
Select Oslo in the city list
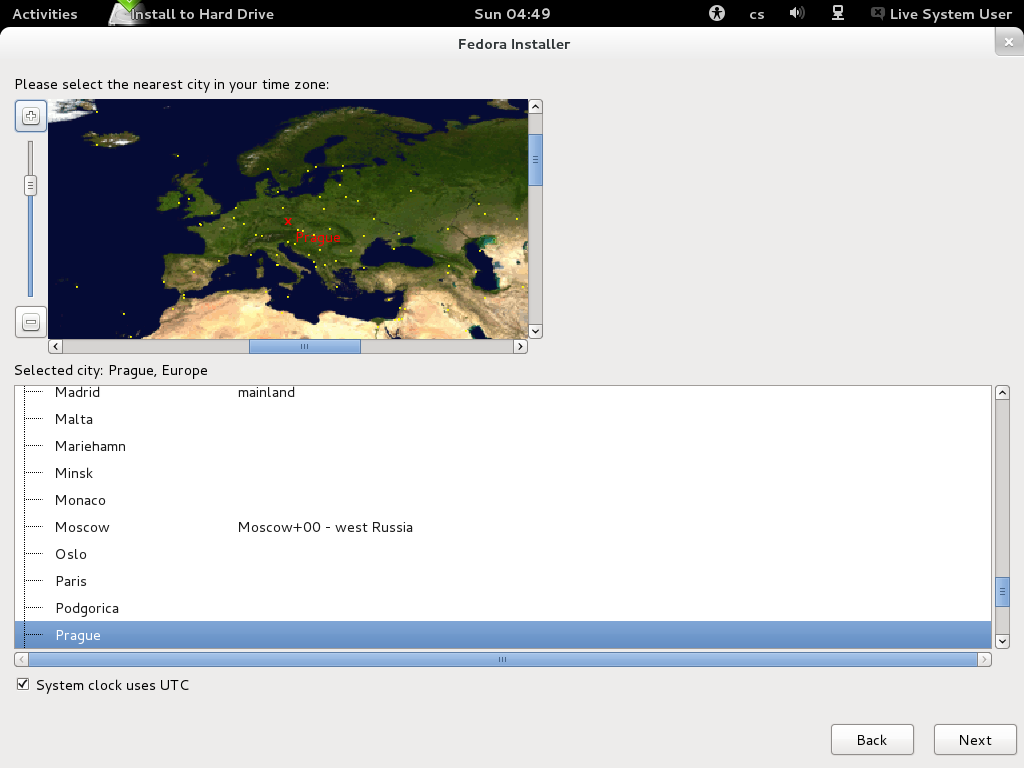[x=503, y=554]
